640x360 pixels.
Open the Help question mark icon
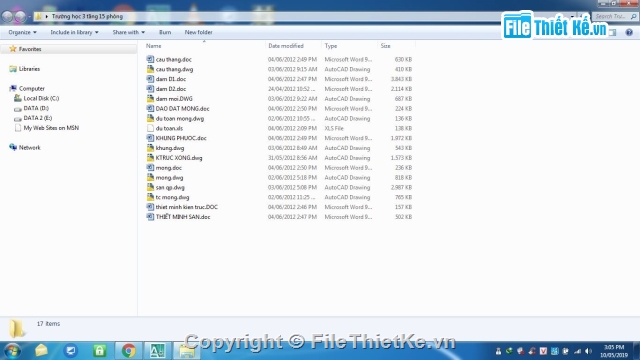[629, 32]
